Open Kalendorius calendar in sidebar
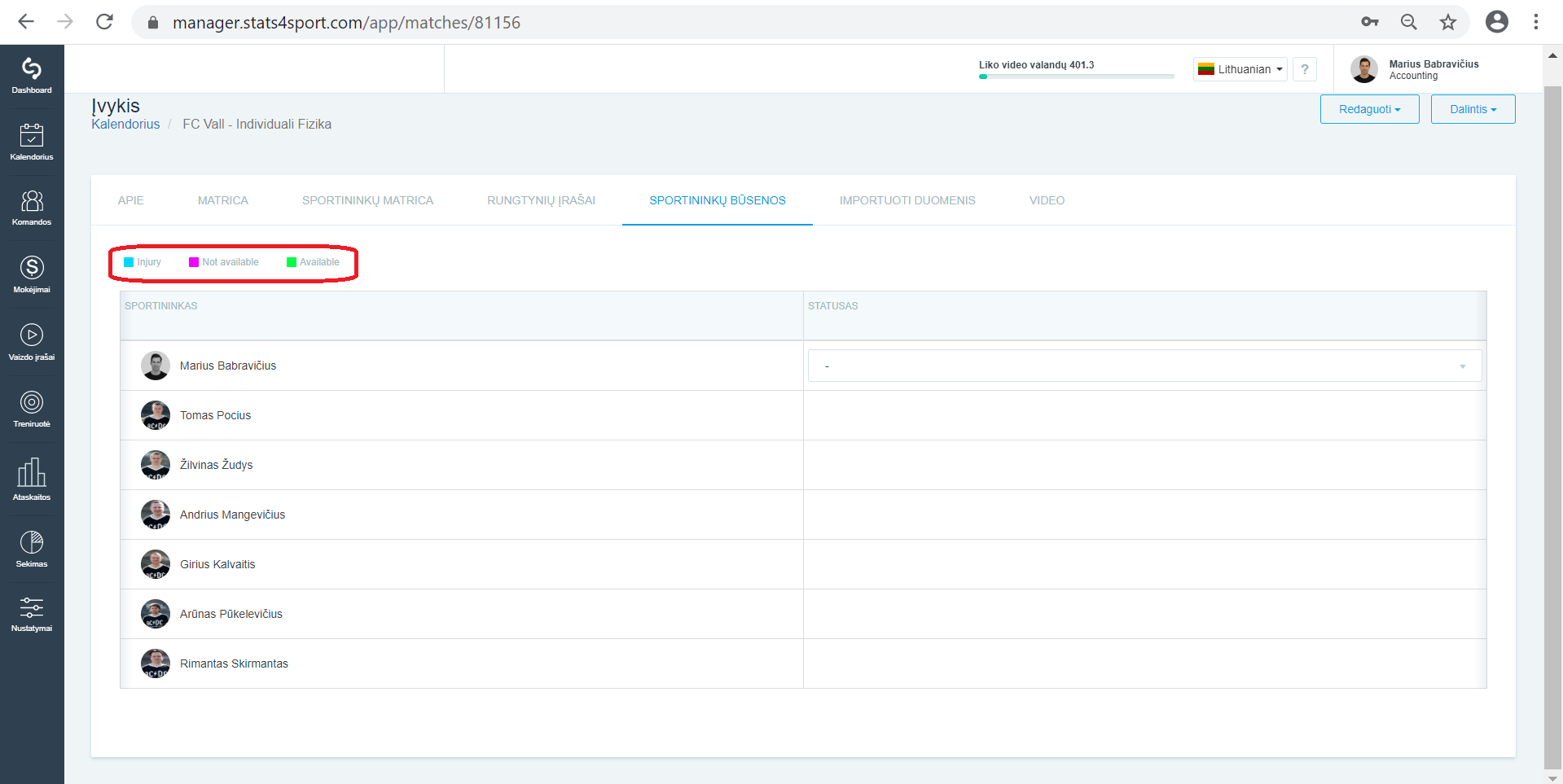This screenshot has width=1563, height=784. pos(32,135)
